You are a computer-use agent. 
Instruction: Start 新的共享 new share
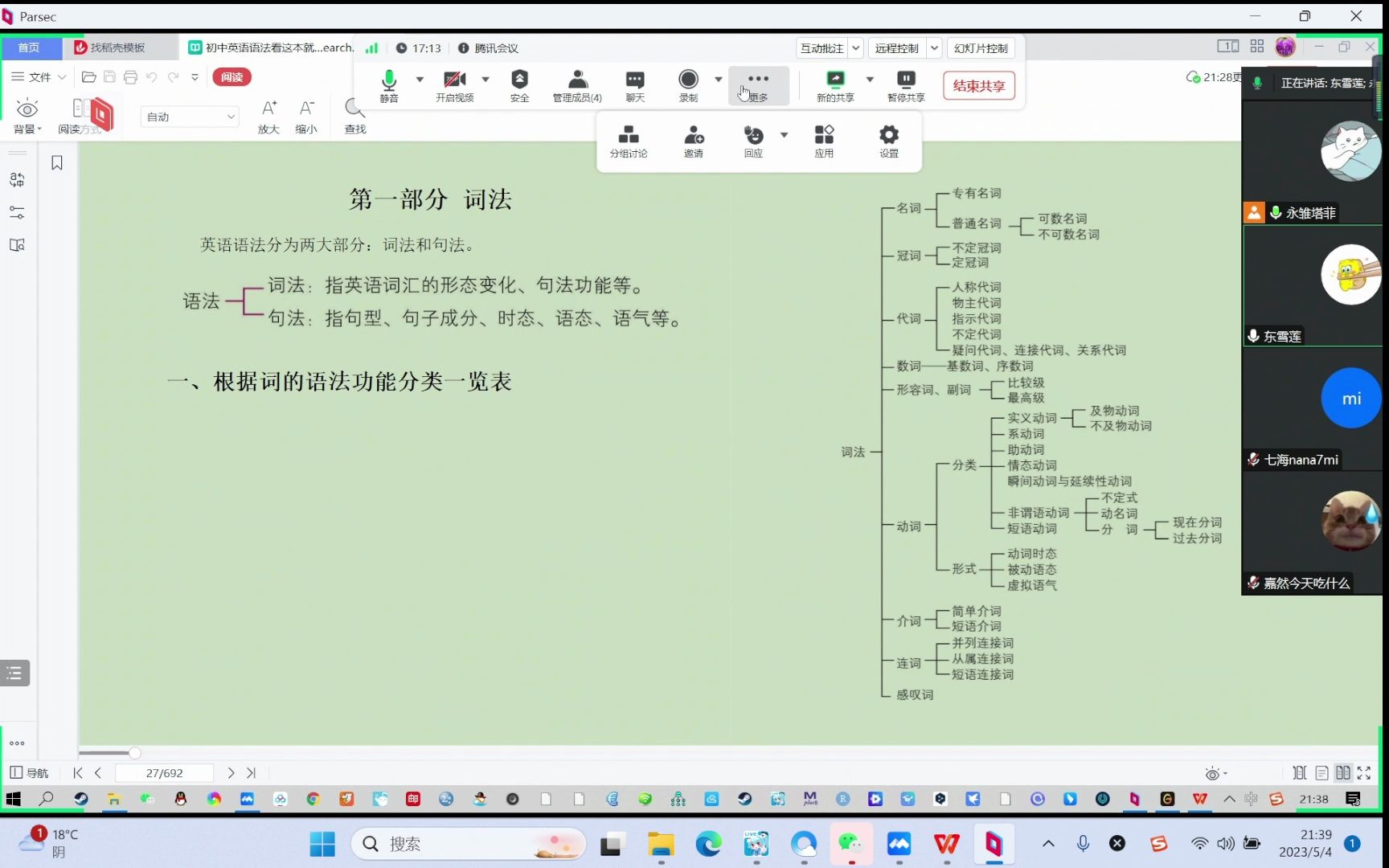pos(835,85)
